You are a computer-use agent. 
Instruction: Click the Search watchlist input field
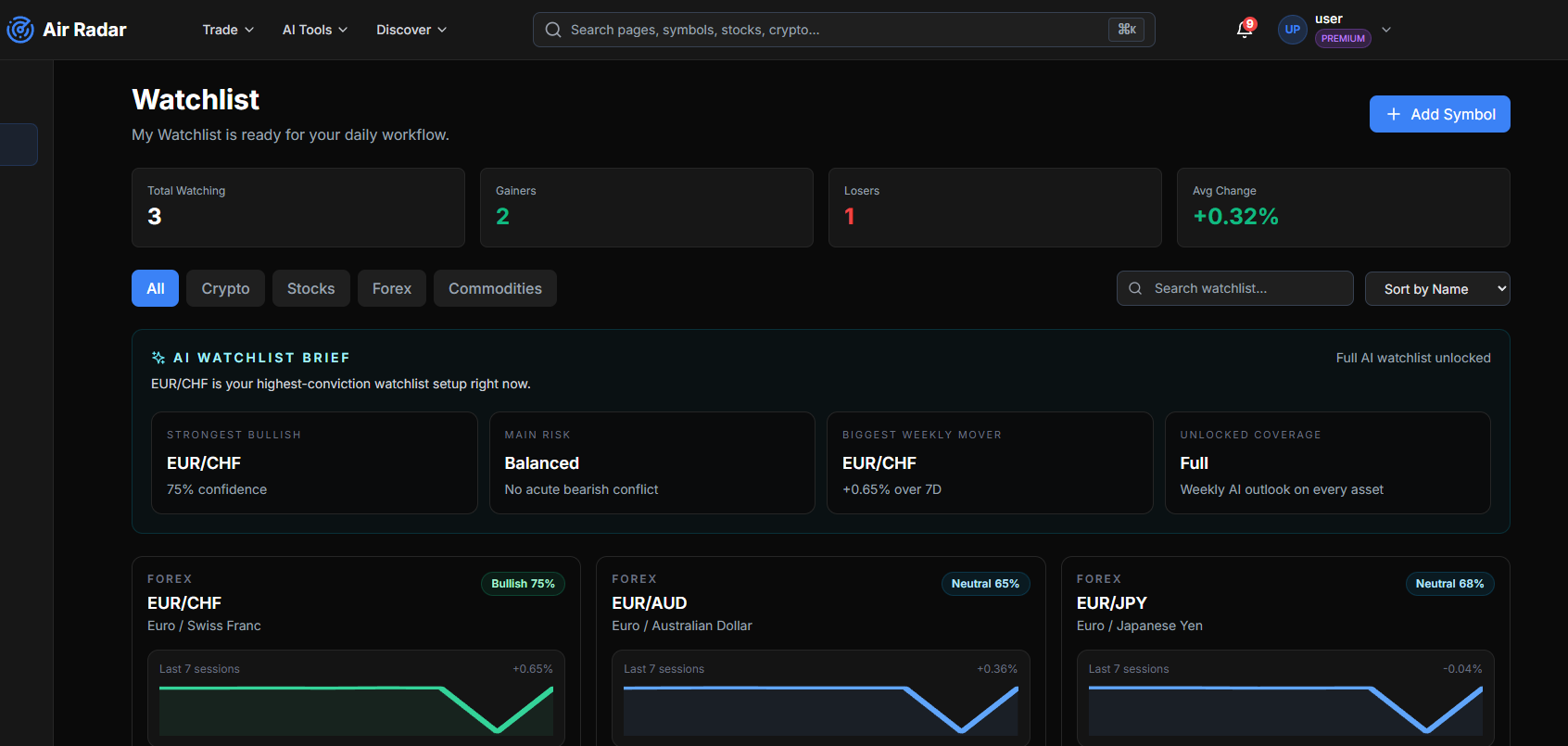(x=1234, y=288)
